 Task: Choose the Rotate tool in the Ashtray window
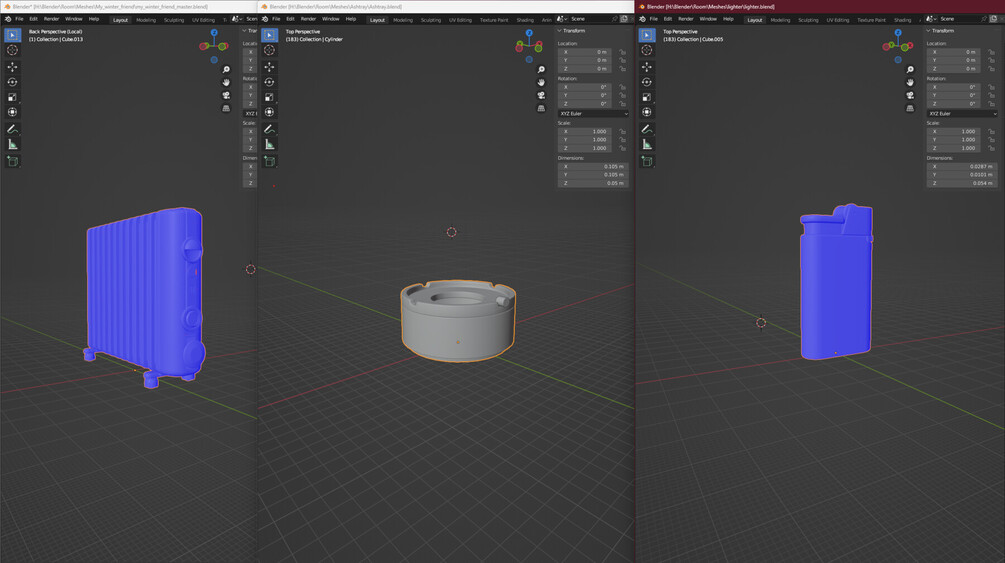269,82
